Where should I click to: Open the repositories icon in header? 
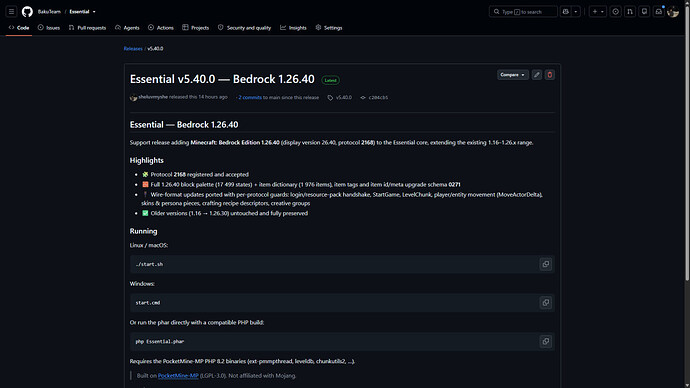[x=644, y=12]
